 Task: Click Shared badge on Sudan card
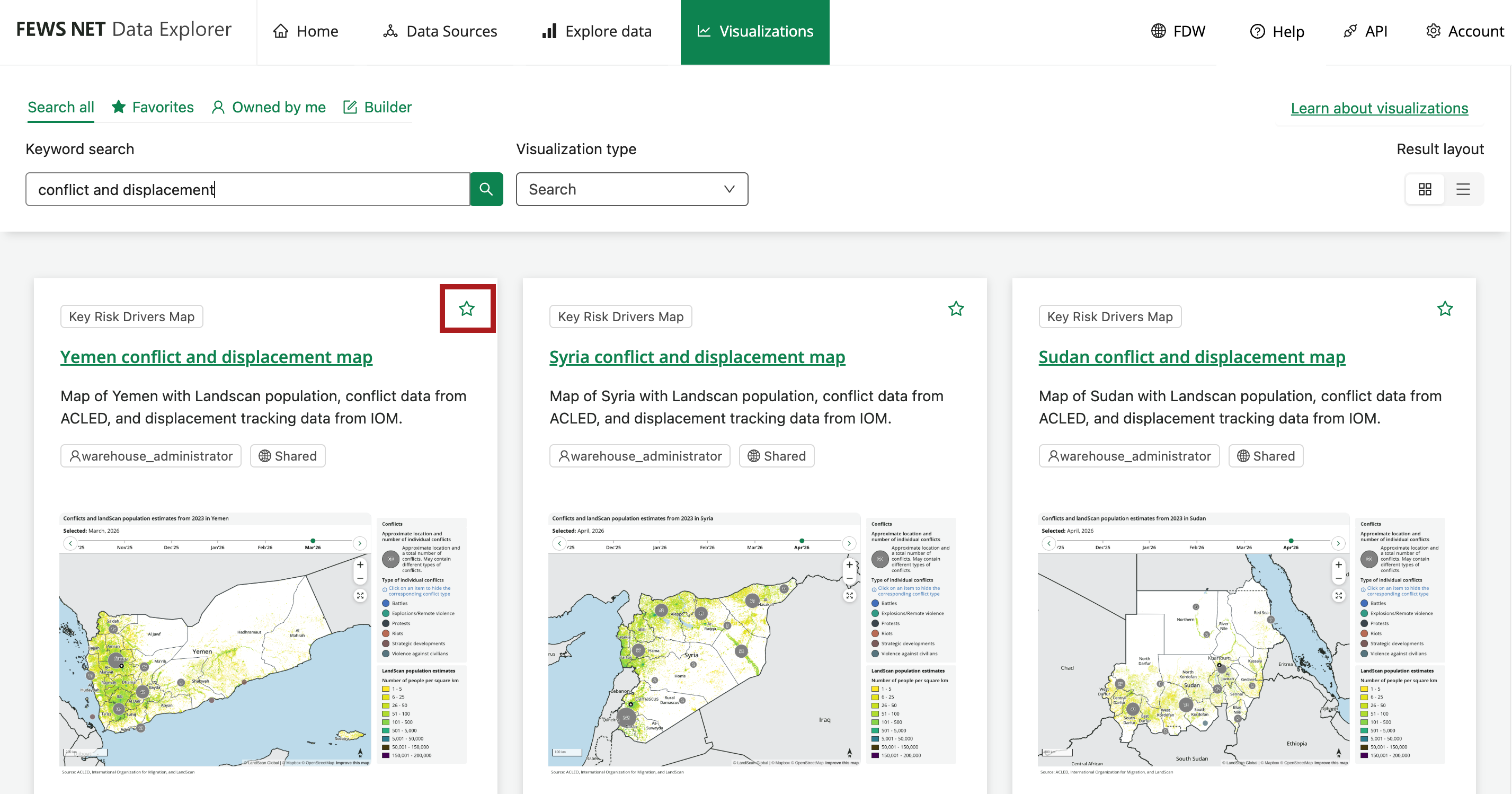coord(1266,456)
